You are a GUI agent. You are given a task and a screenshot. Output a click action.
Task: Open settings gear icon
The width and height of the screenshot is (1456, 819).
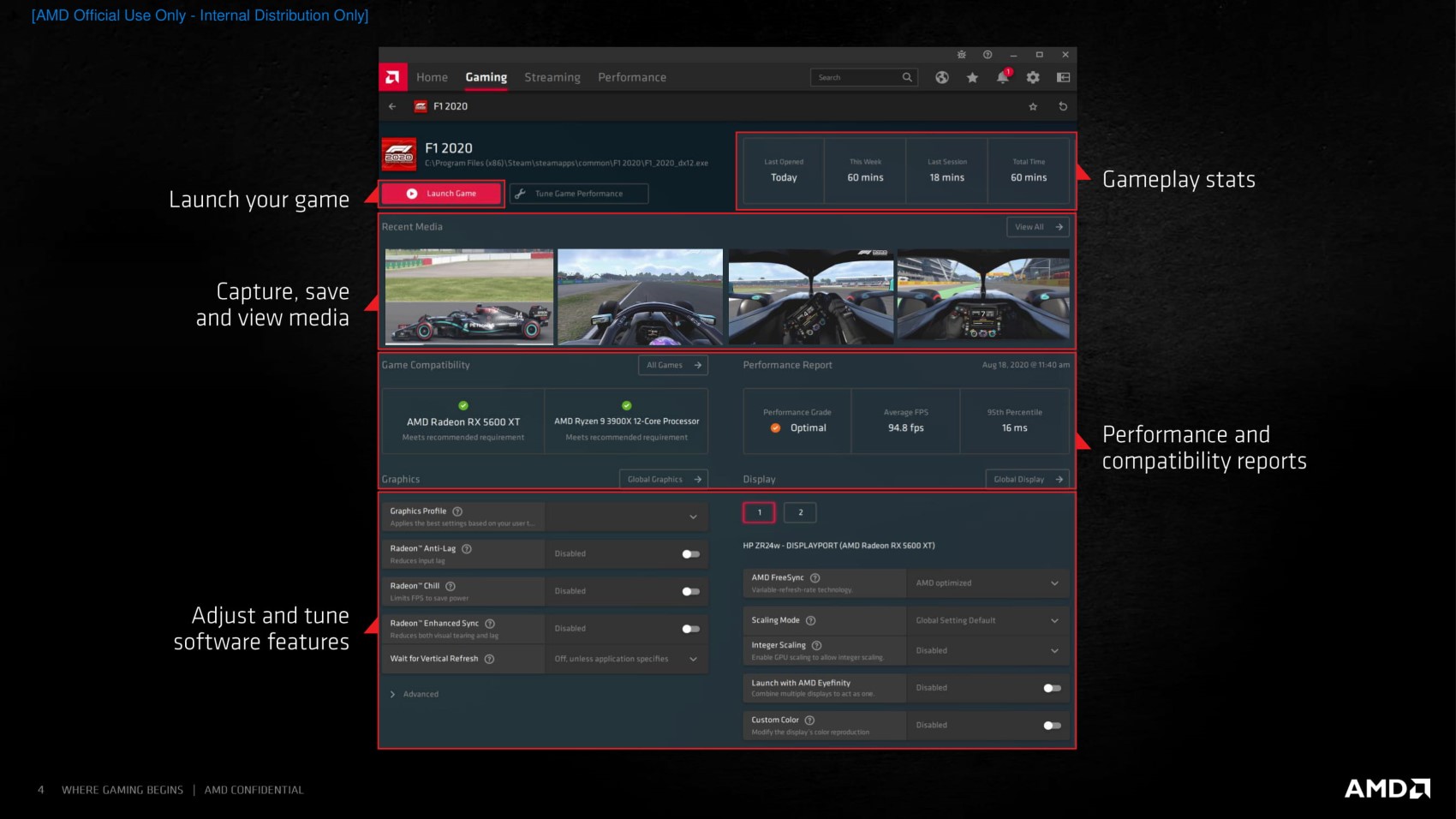tap(1033, 77)
